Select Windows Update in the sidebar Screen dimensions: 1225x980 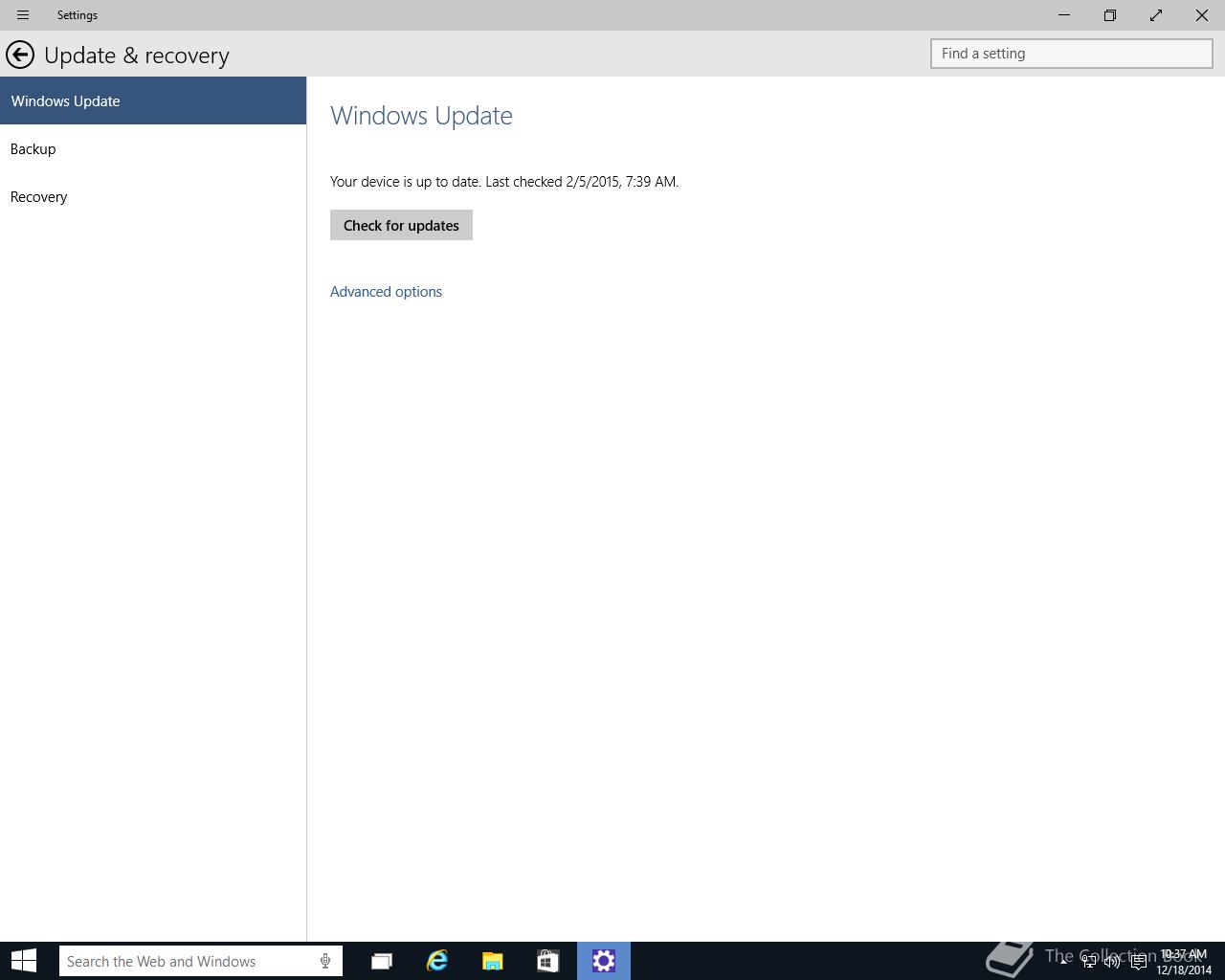(153, 100)
